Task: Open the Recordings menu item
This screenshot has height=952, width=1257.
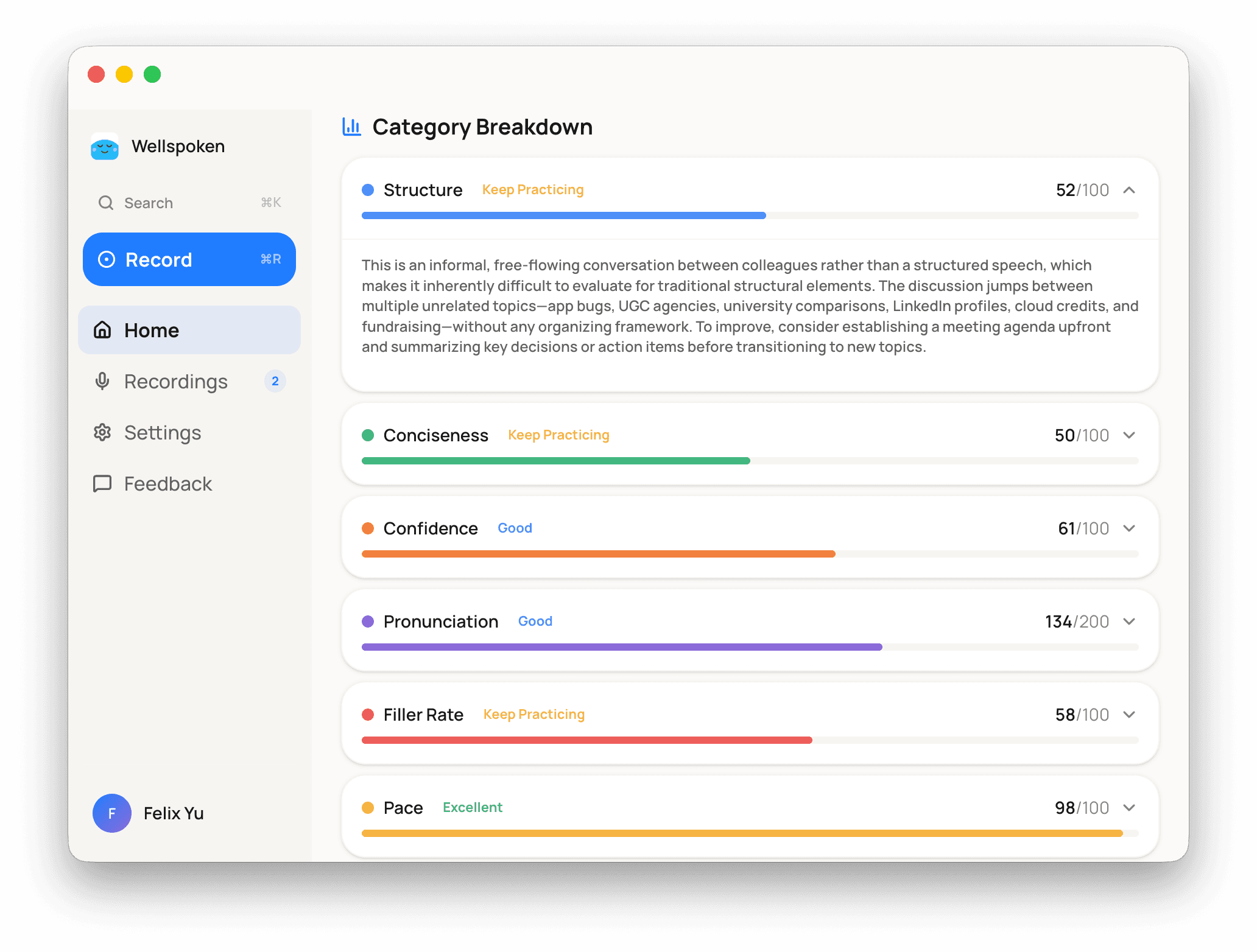Action: 176,381
